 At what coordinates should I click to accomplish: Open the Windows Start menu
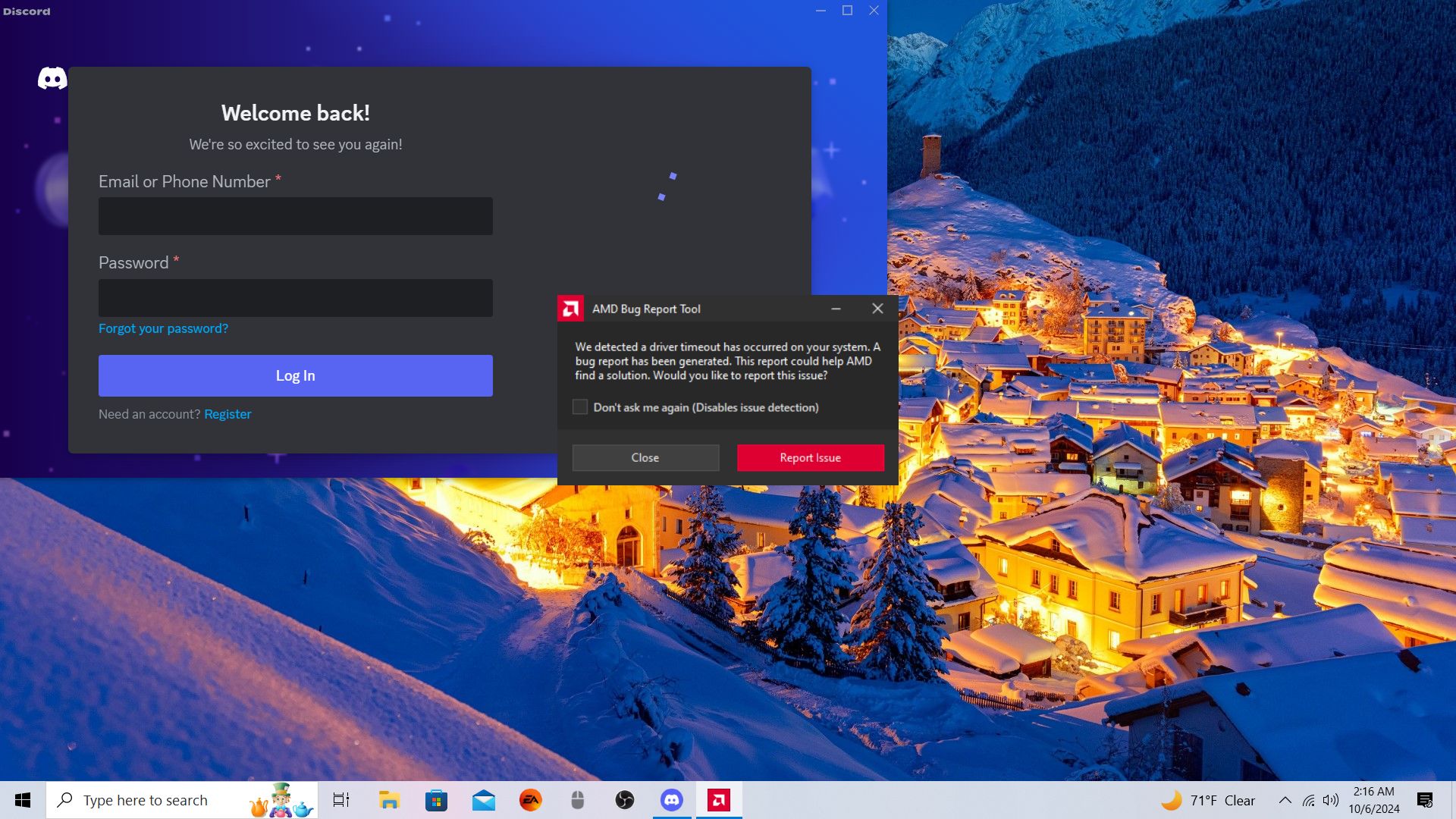tap(23, 800)
